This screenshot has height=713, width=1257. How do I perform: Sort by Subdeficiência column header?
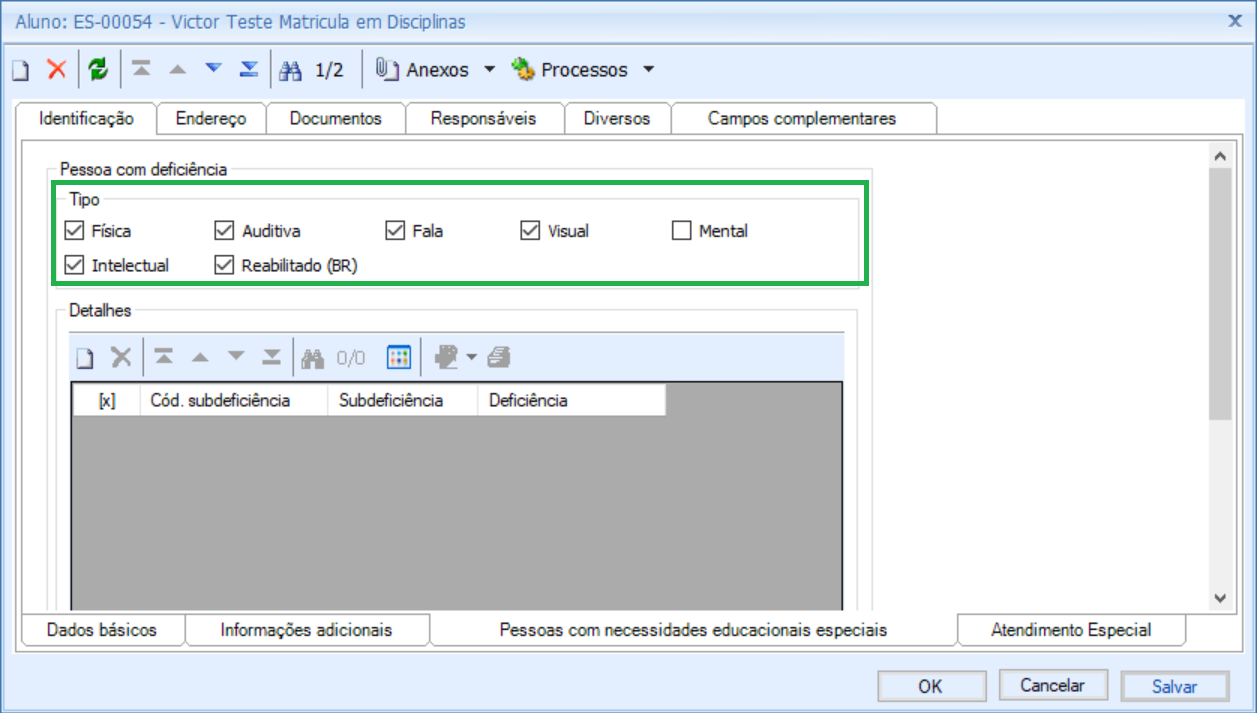403,400
